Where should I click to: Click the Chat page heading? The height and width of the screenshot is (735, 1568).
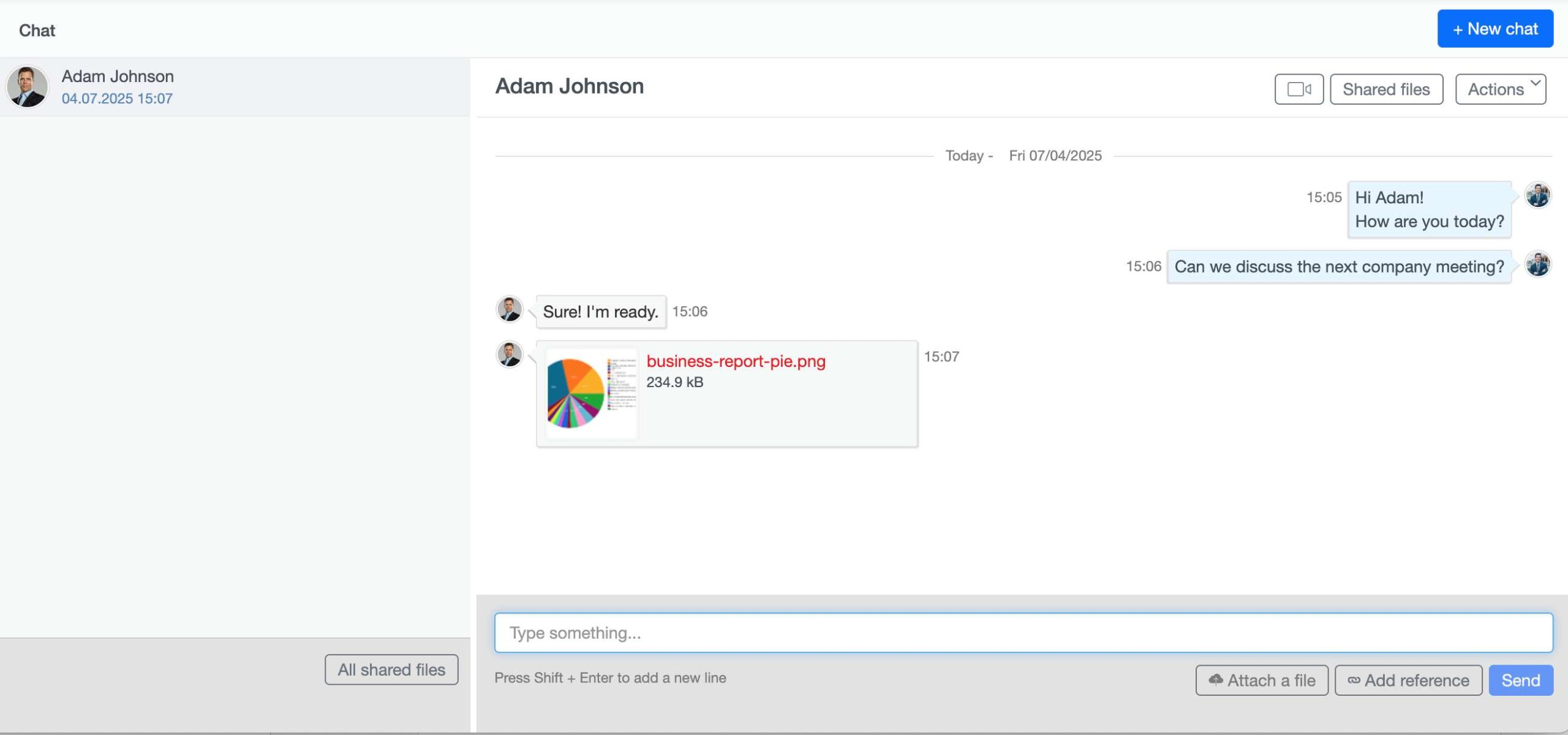[x=37, y=31]
